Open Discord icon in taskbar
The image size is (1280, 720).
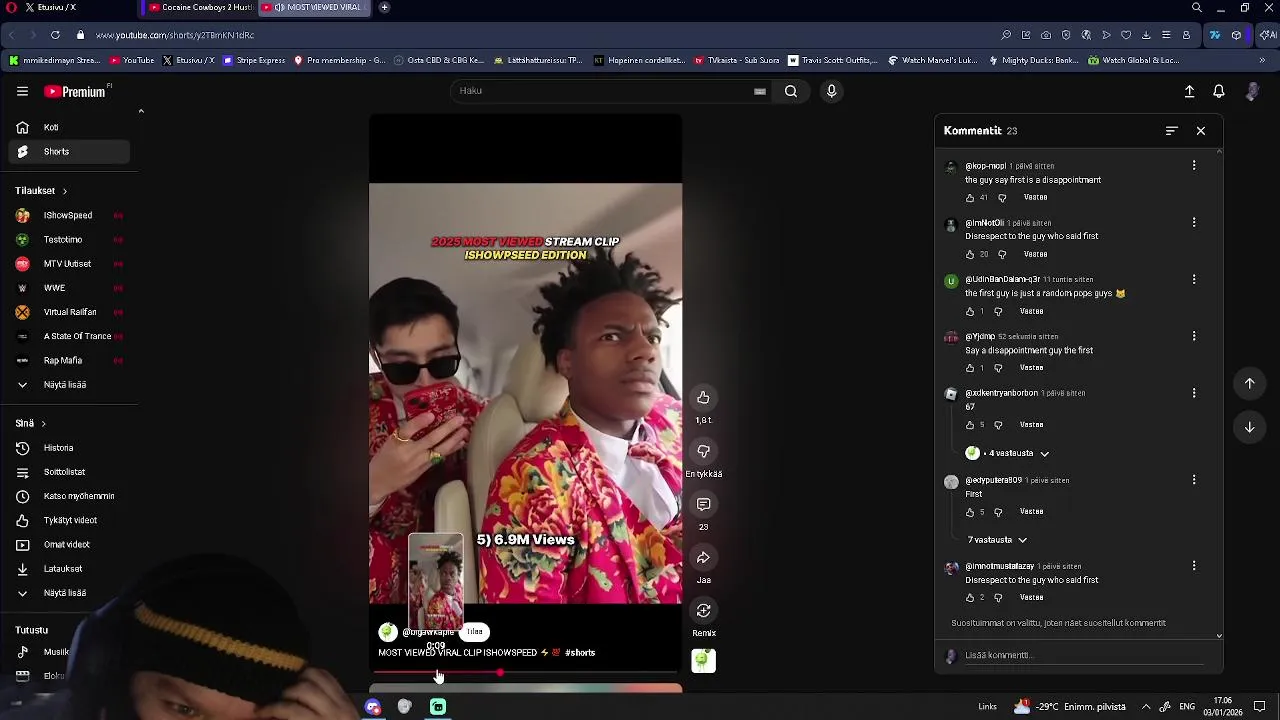pos(373,707)
